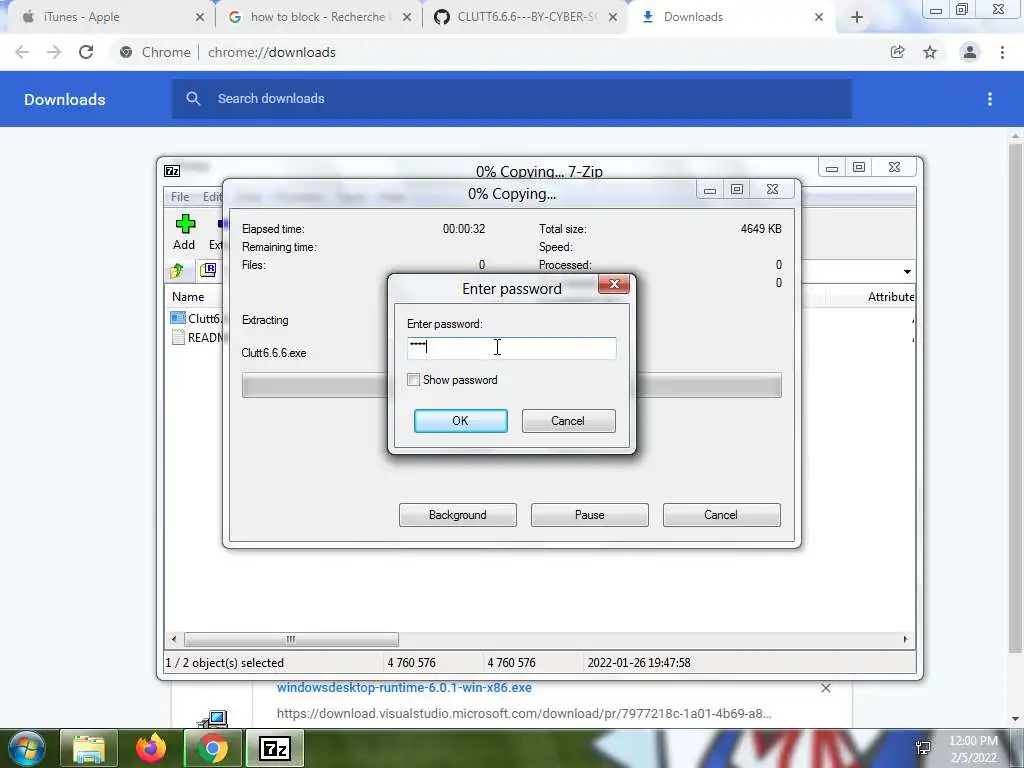Open the Chrome profile icon
This screenshot has height=768, width=1024.
[x=970, y=52]
